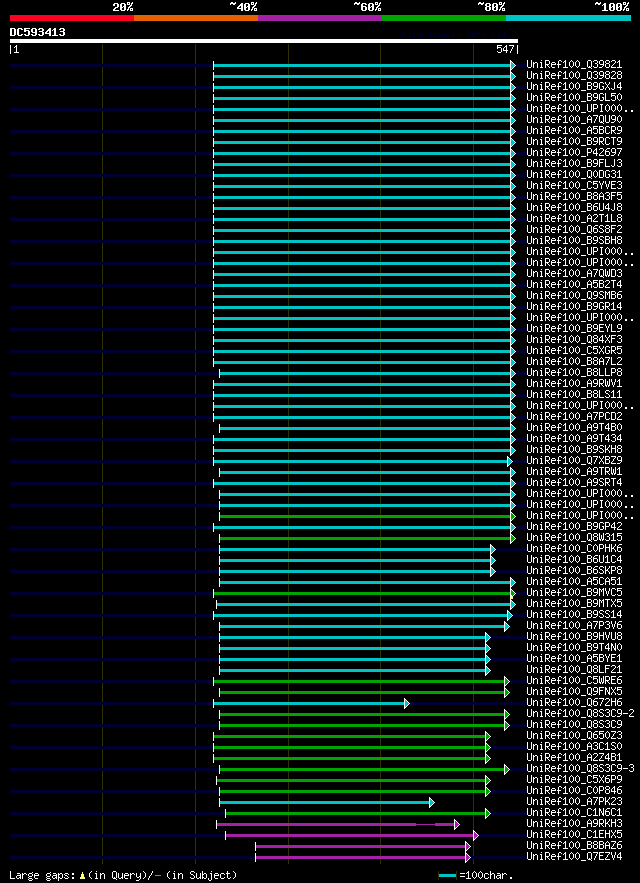Select the UniRef100_B9EYL9 label

[574, 328]
